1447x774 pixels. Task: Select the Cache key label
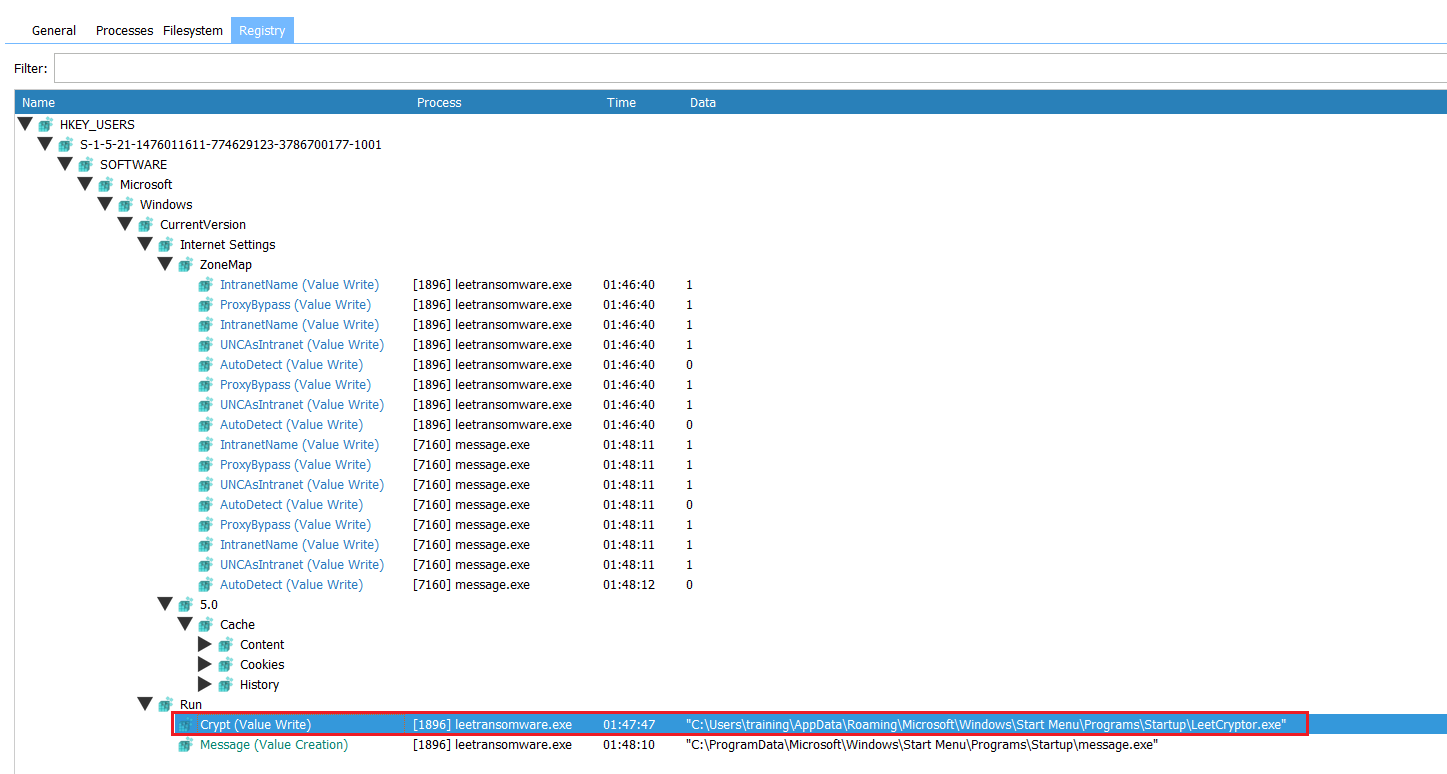click(237, 624)
